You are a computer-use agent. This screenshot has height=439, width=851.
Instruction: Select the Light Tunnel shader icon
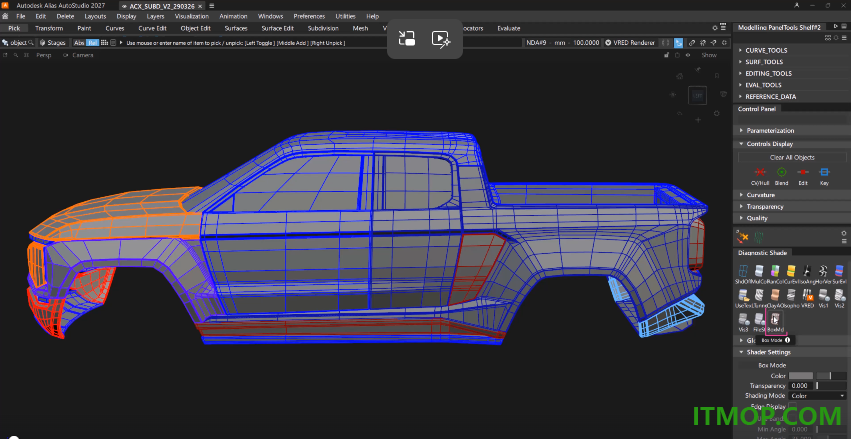tap(759, 295)
